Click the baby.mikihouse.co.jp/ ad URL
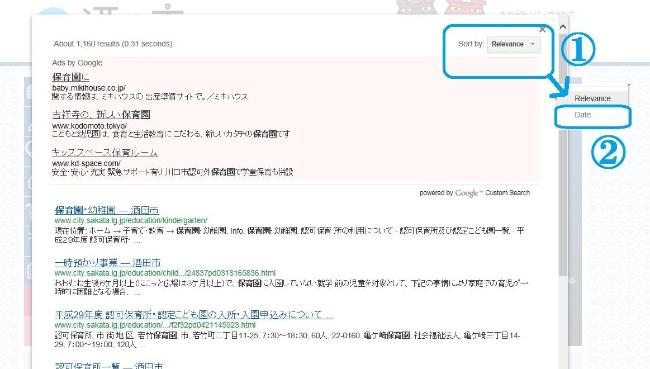 click(x=89, y=88)
